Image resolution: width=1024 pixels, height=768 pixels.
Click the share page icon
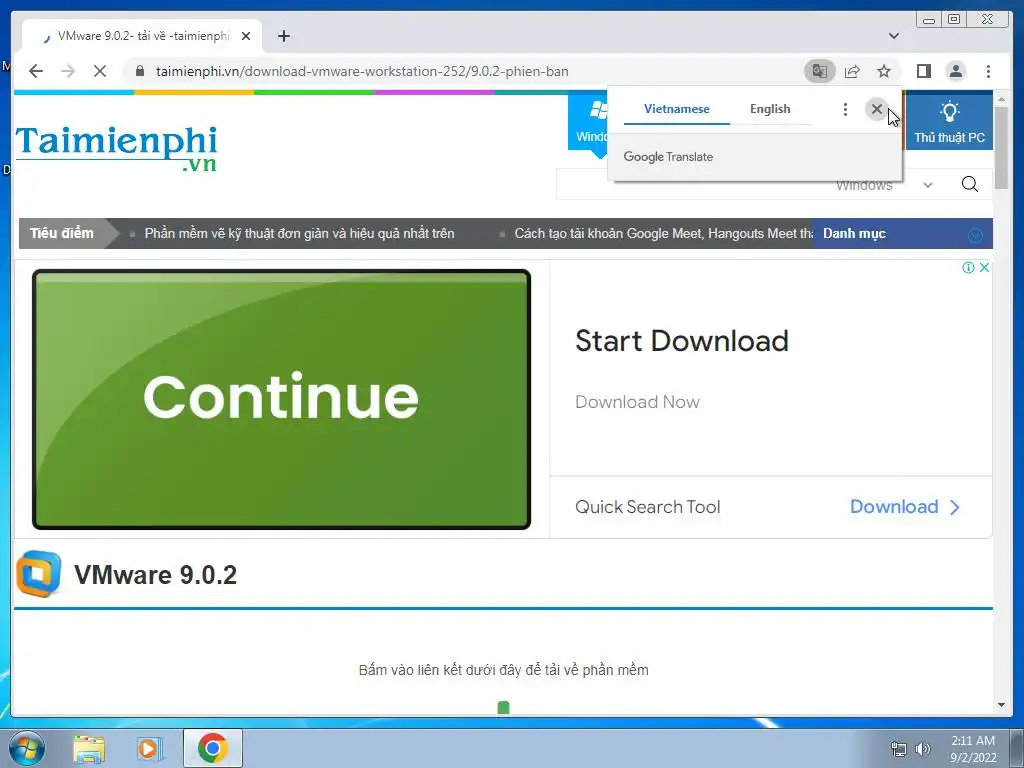852,71
